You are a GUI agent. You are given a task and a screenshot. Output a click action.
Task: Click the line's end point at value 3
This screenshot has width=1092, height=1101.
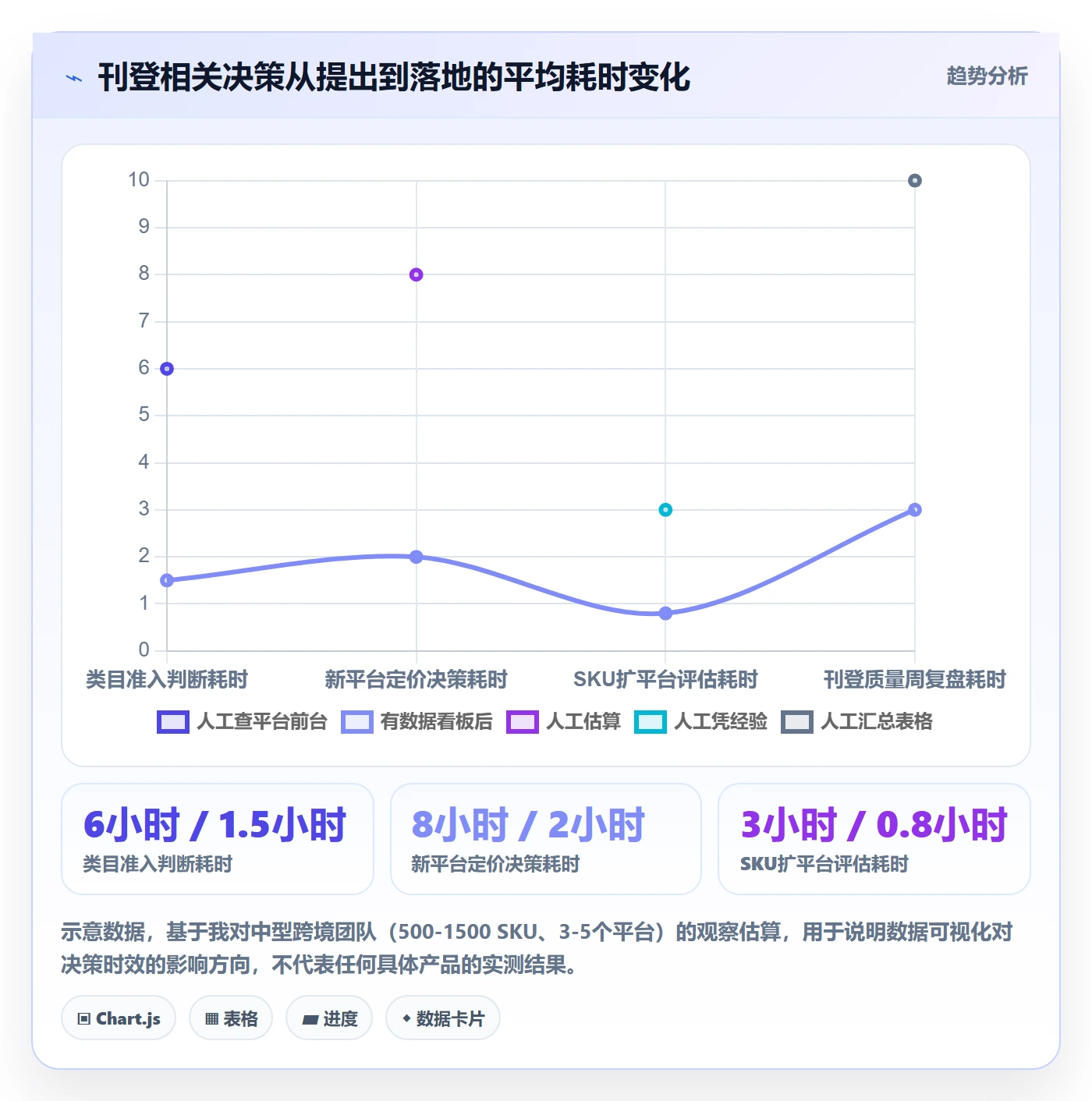[915, 510]
